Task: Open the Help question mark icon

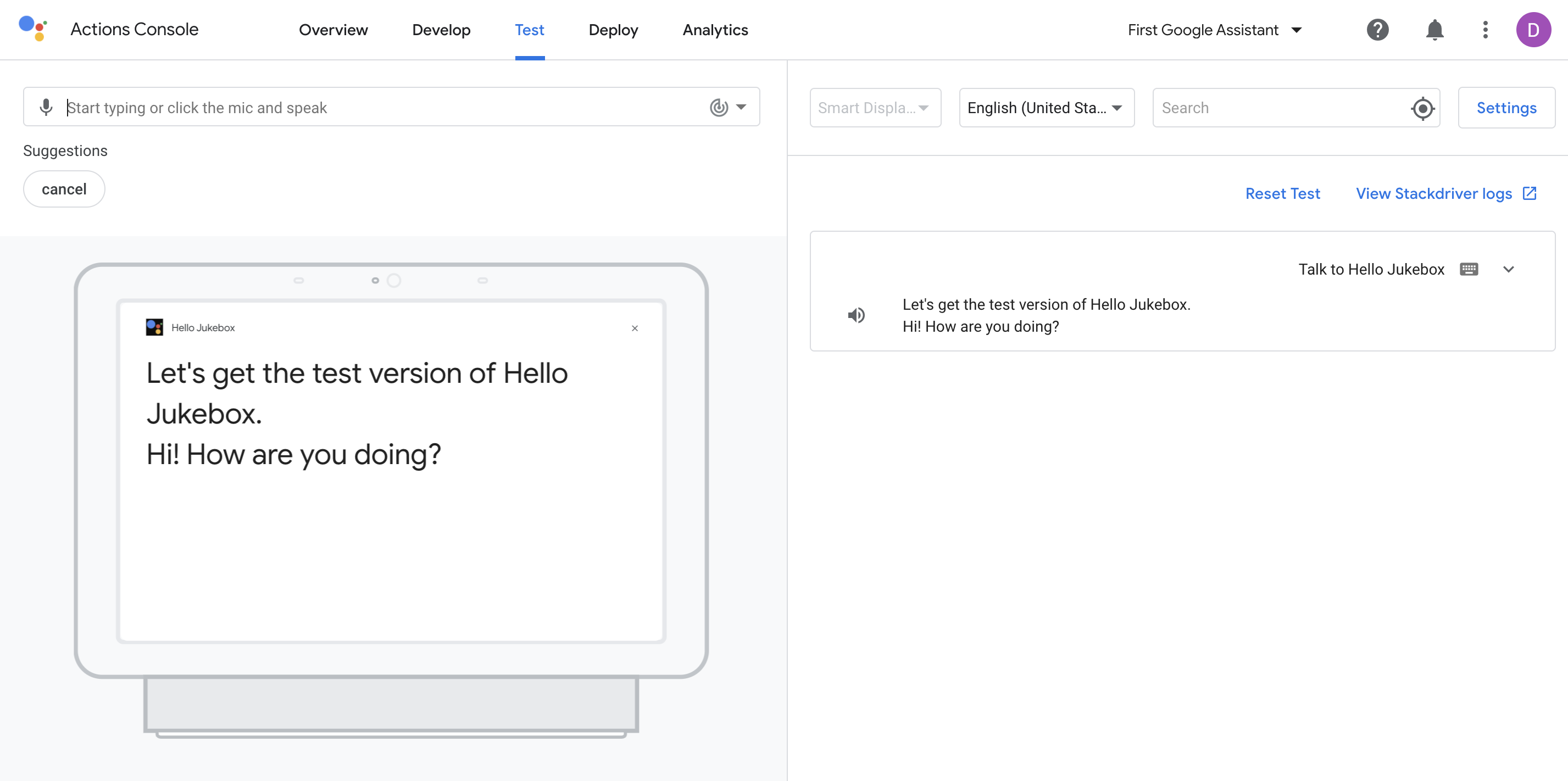Action: [x=1377, y=30]
